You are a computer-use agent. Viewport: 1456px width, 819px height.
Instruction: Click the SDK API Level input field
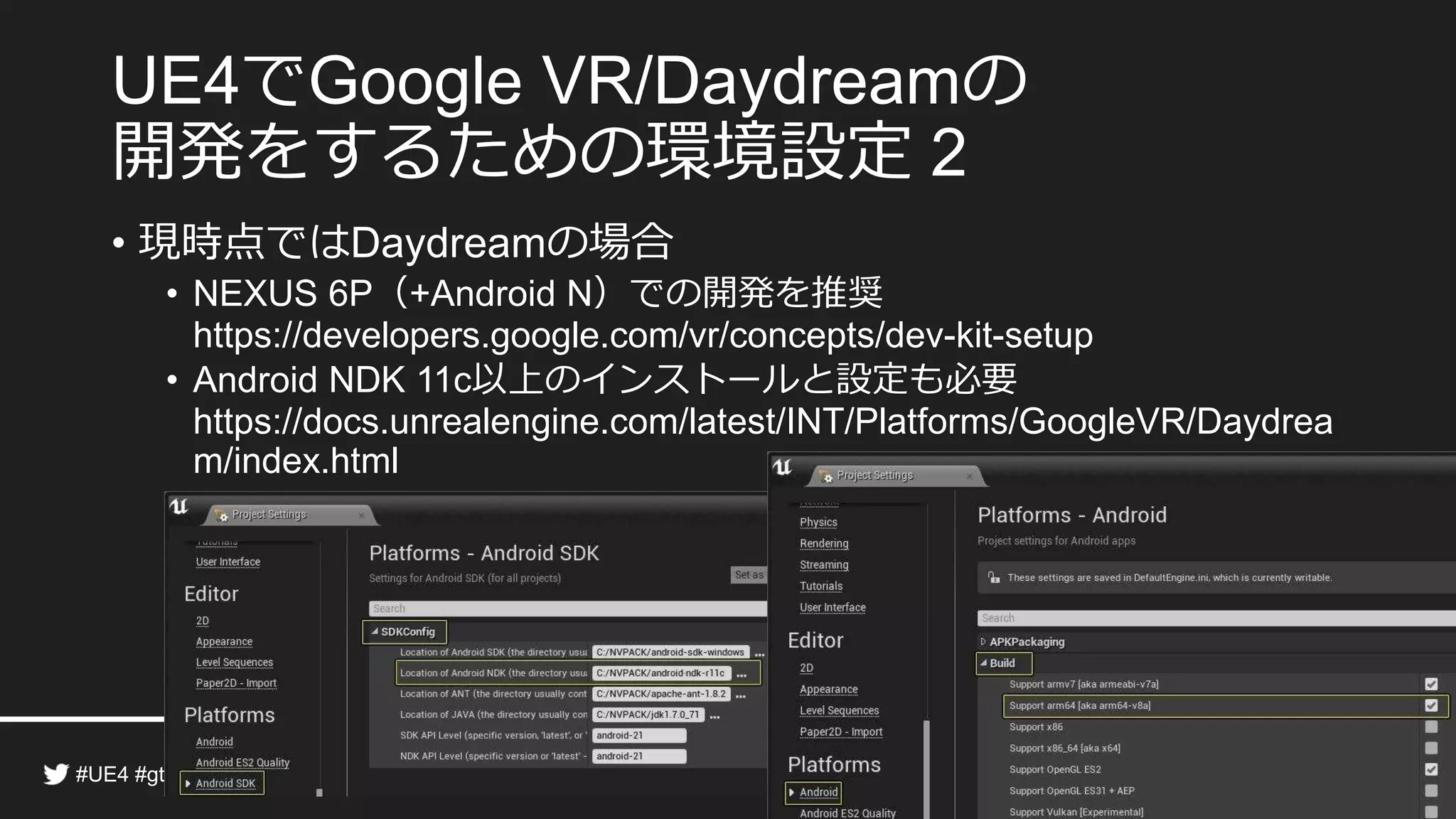pyautogui.click(x=638, y=736)
